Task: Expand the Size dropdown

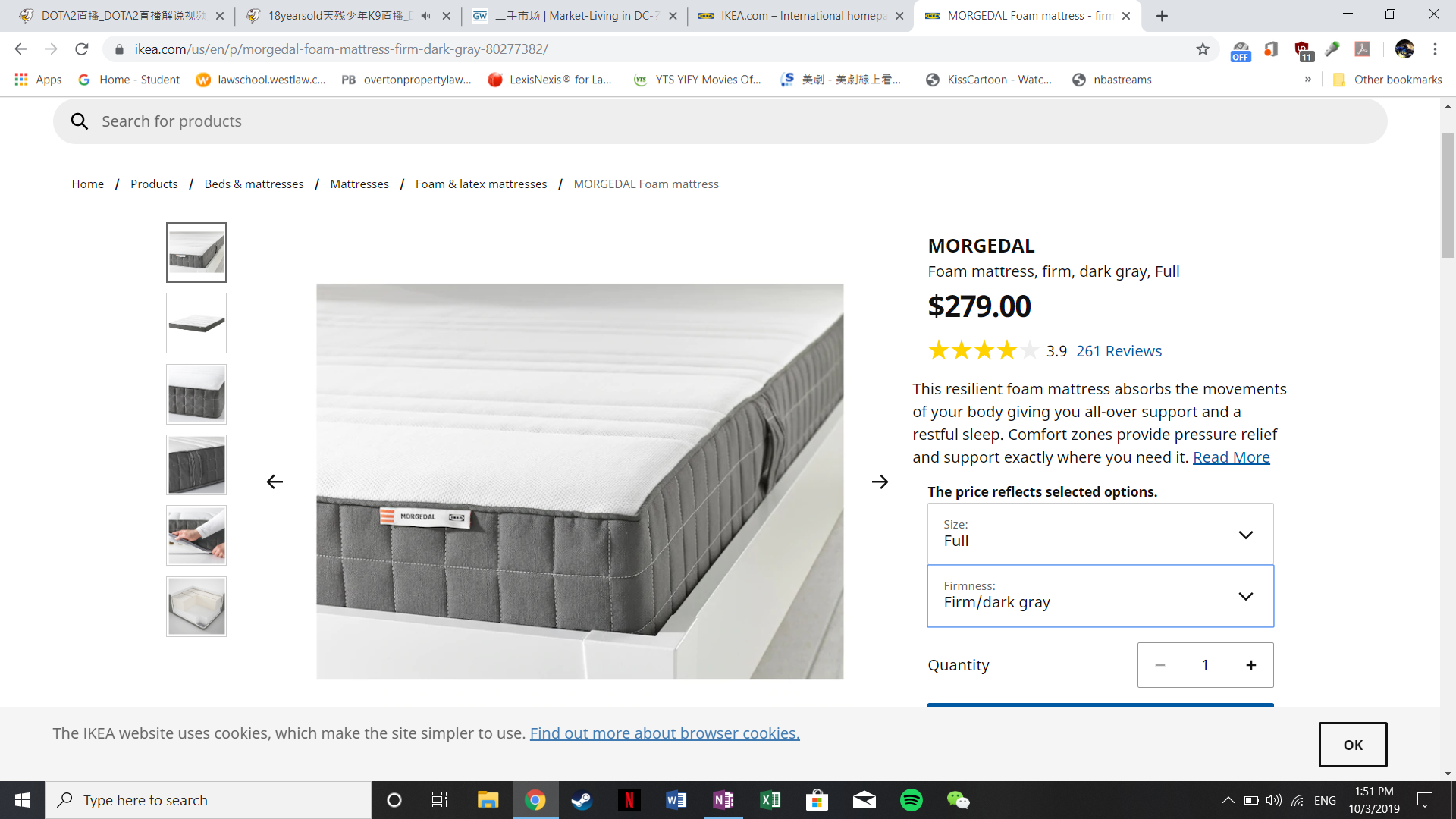Action: pos(1100,534)
